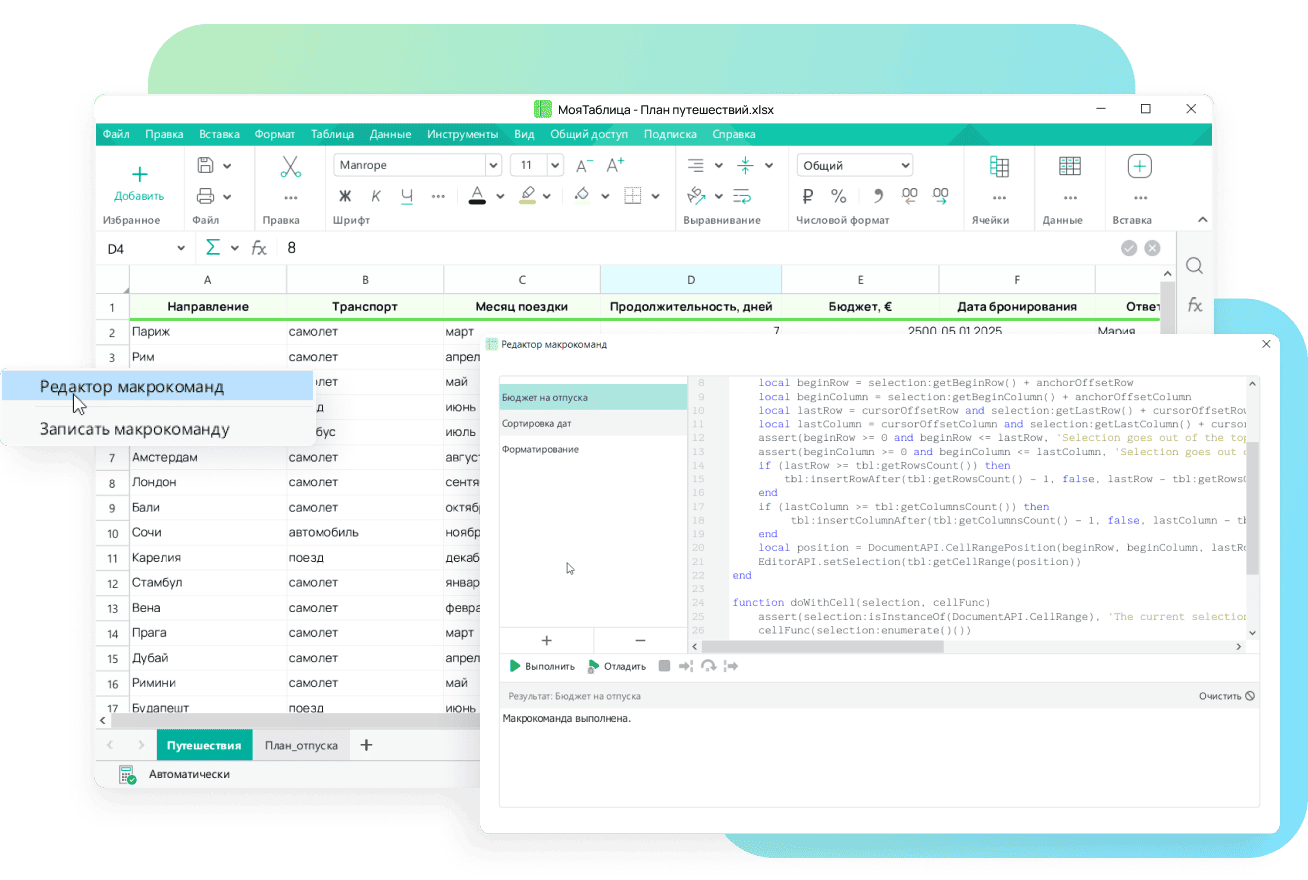Increase font size with A+ icon
Viewport: 1308px width, 880px height.
(x=615, y=165)
